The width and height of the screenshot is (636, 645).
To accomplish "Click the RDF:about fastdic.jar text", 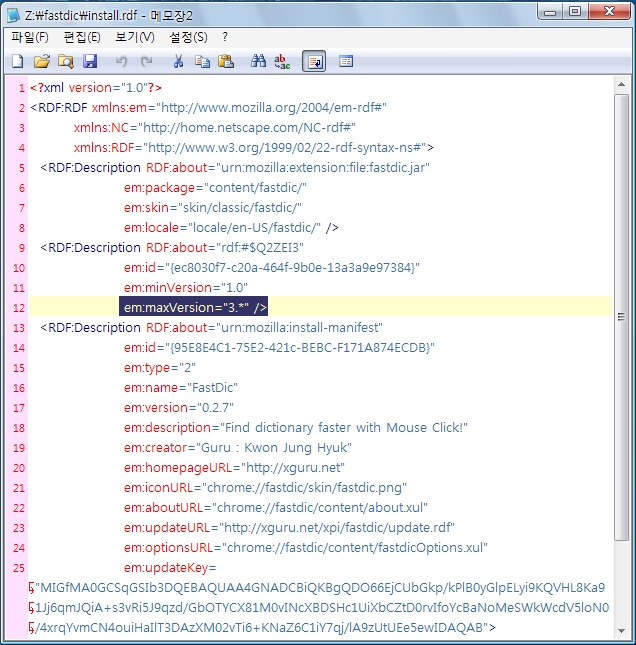I will pyautogui.click(x=288, y=168).
